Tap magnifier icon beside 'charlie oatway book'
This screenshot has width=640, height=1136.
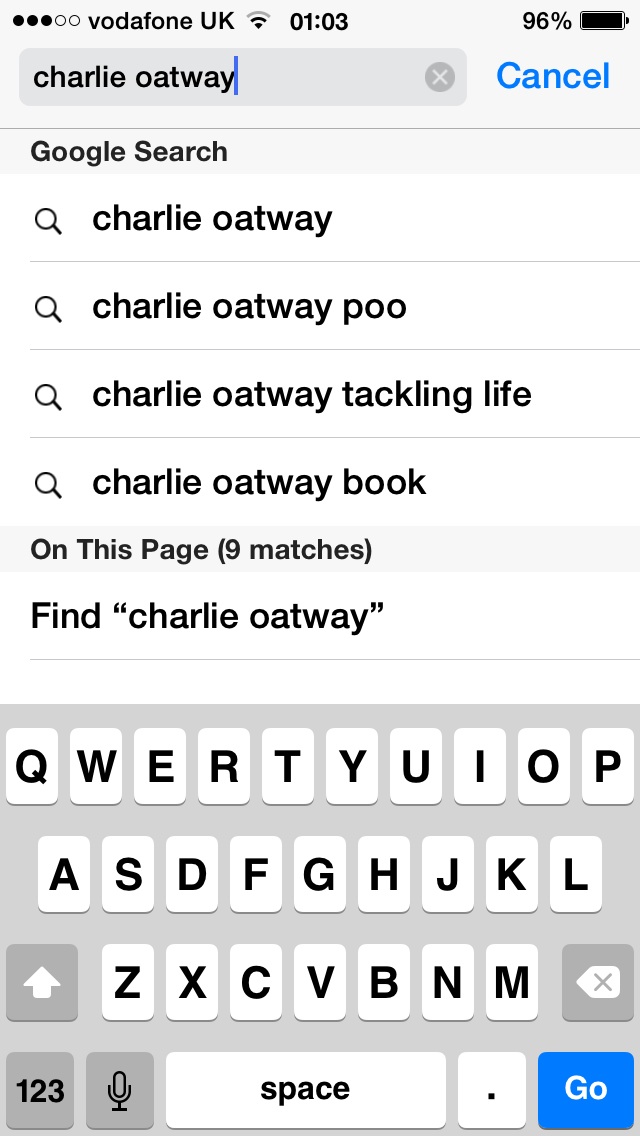click(48, 484)
